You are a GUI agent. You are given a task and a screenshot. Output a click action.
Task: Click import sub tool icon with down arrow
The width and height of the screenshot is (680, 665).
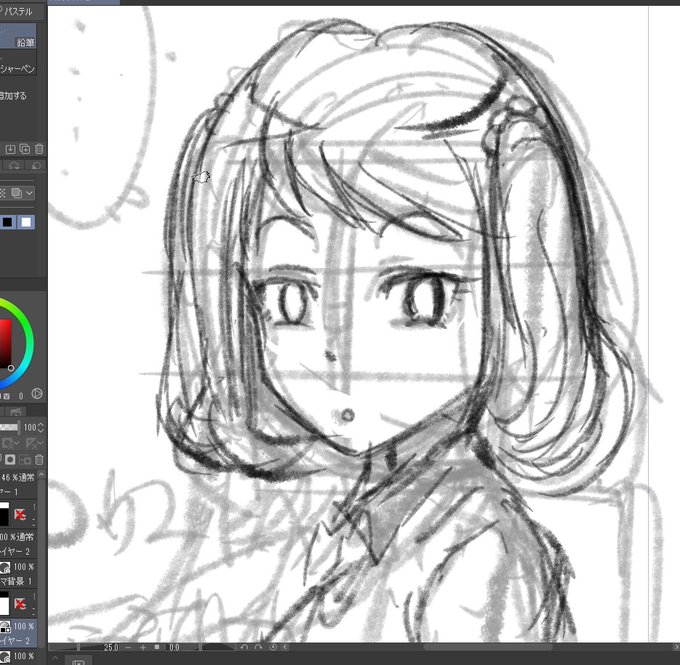point(10,149)
